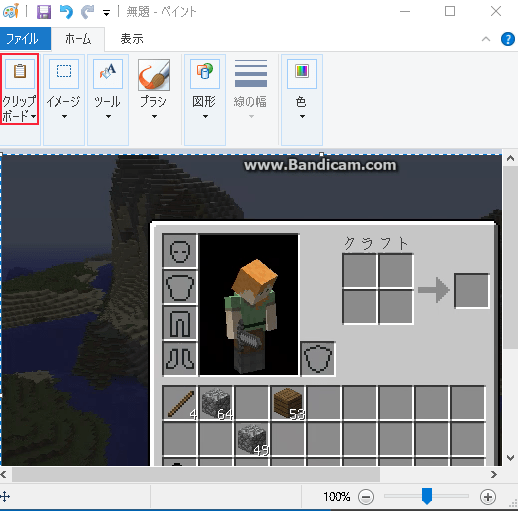The image size is (518, 511).
Task: Click the top selection handle on canvas
Action: click(x=321, y=154)
